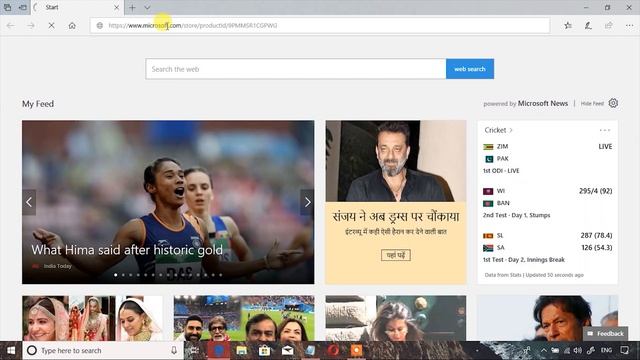Open the Sanjay Hindi ad image
This screenshot has height=360, width=640.
(x=396, y=161)
